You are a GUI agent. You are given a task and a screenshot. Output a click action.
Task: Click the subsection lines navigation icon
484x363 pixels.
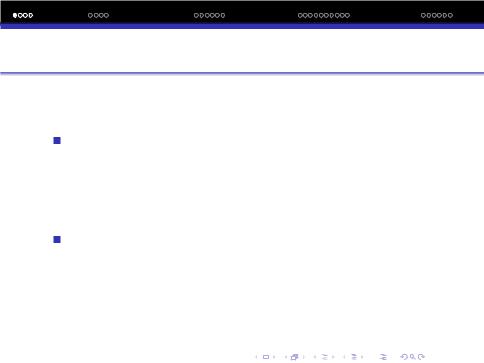coord(325,357)
